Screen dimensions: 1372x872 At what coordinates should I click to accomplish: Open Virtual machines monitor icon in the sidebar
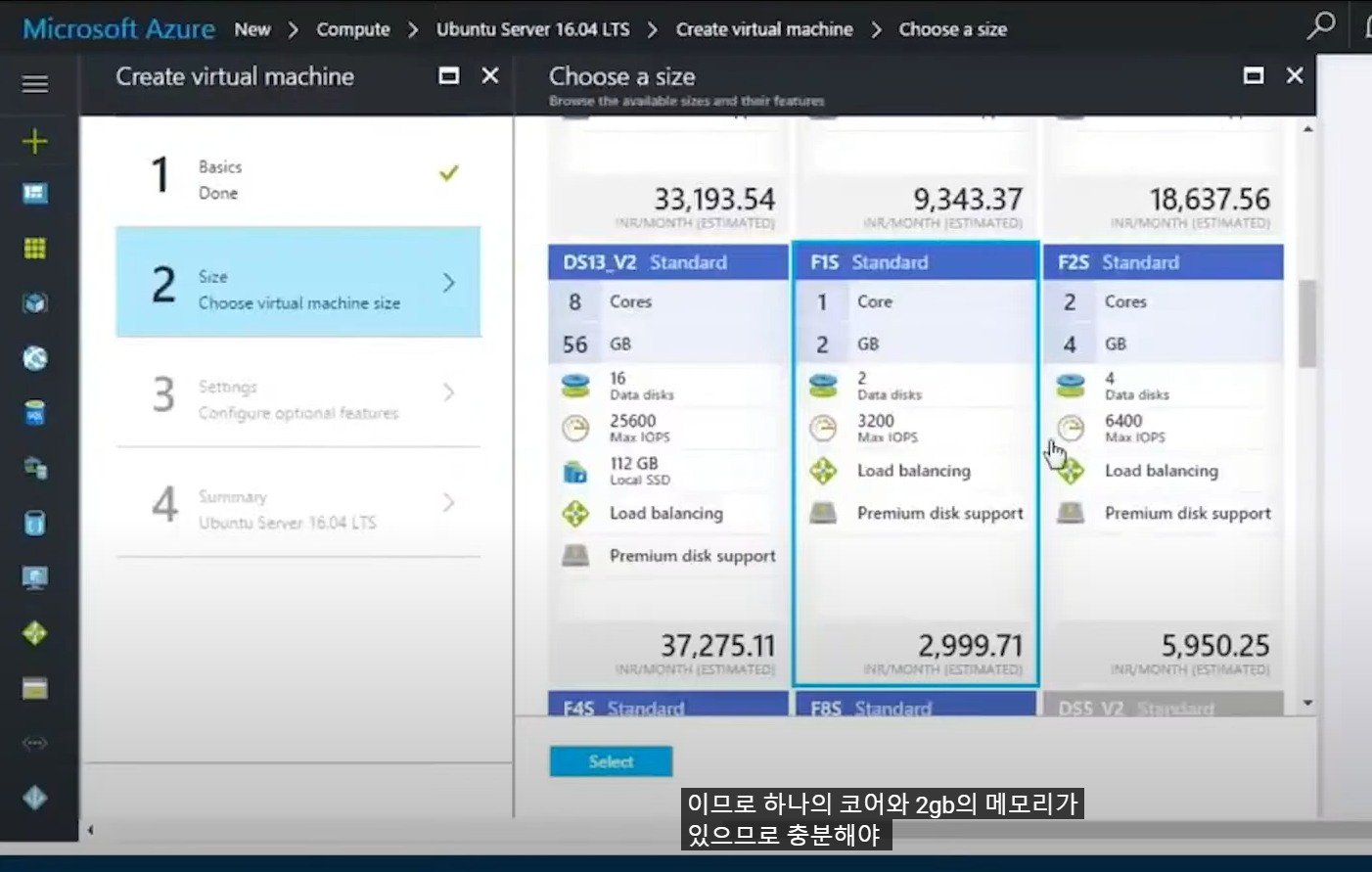pyautogui.click(x=35, y=578)
